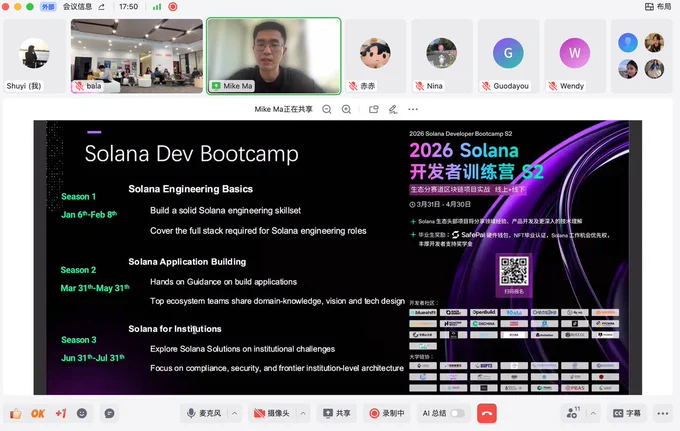Toggle the AI 总结 switch
Viewport: 680px width, 431px height.
click(x=457, y=414)
